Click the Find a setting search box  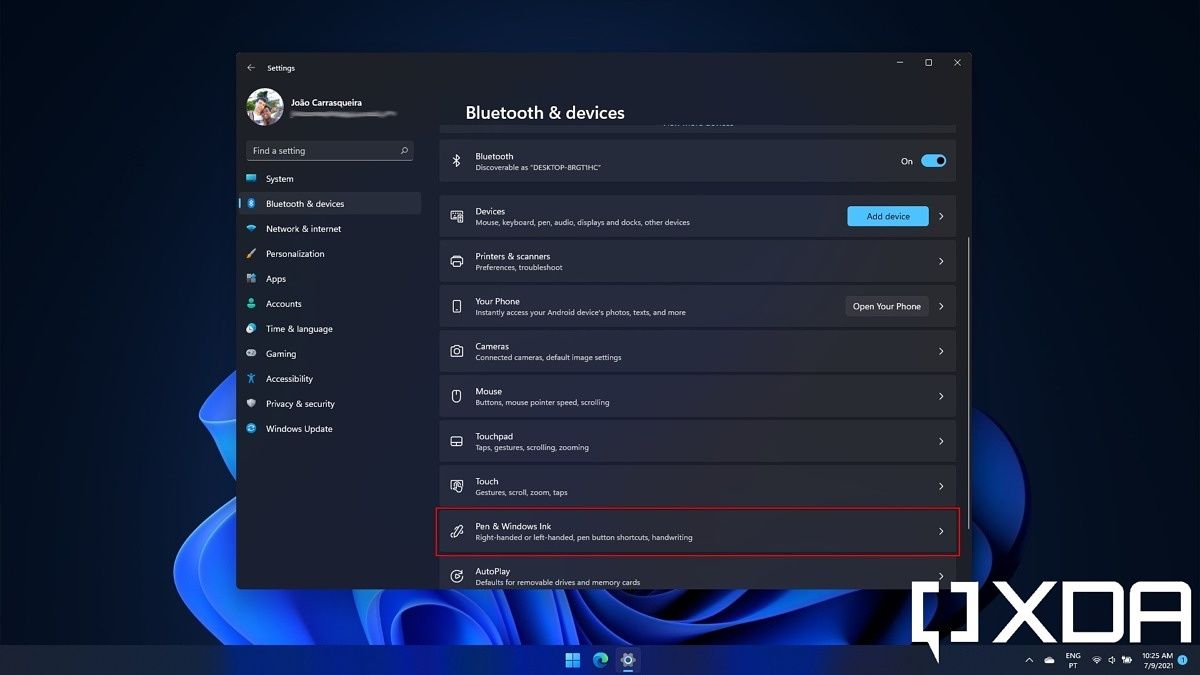coord(329,150)
